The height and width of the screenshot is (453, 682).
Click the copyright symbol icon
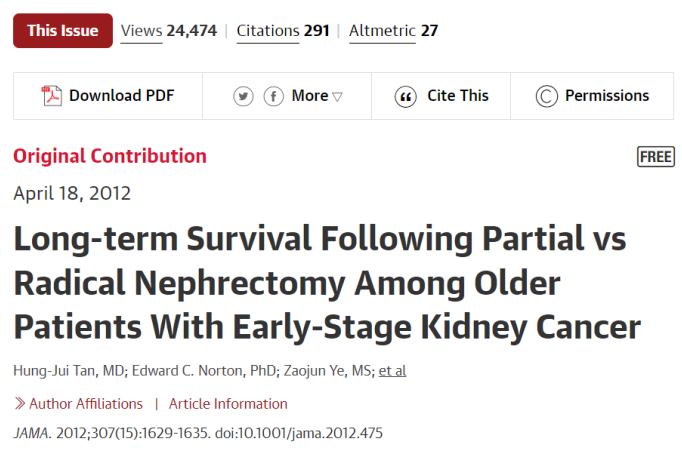coord(546,96)
